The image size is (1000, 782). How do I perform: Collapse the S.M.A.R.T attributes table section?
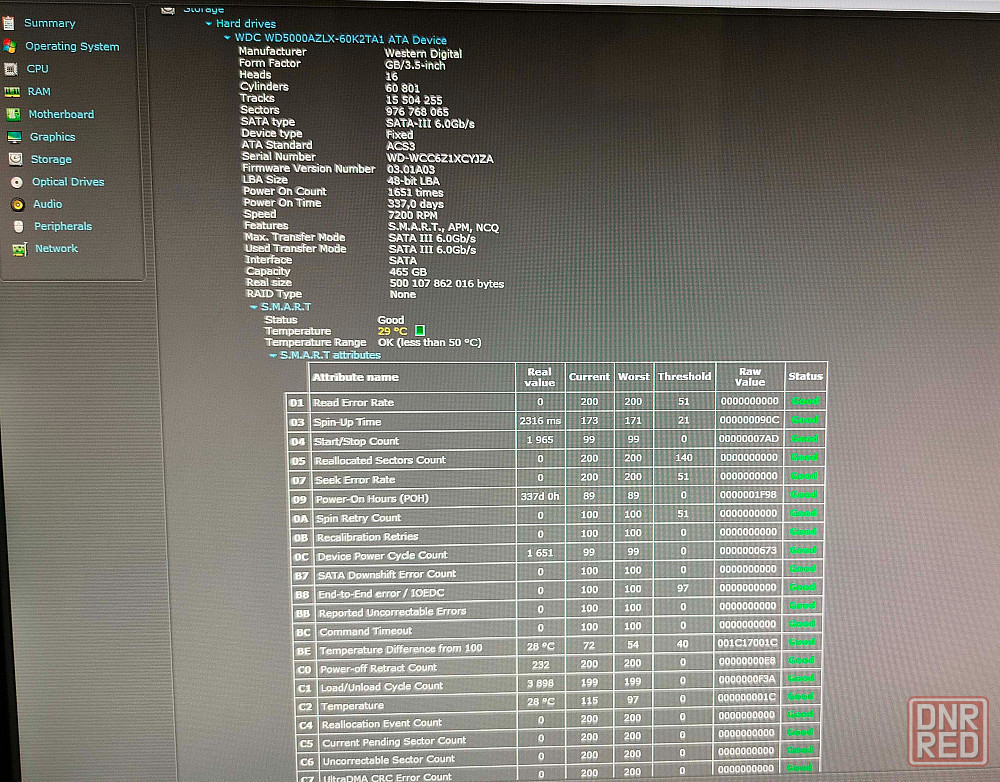(x=272, y=355)
